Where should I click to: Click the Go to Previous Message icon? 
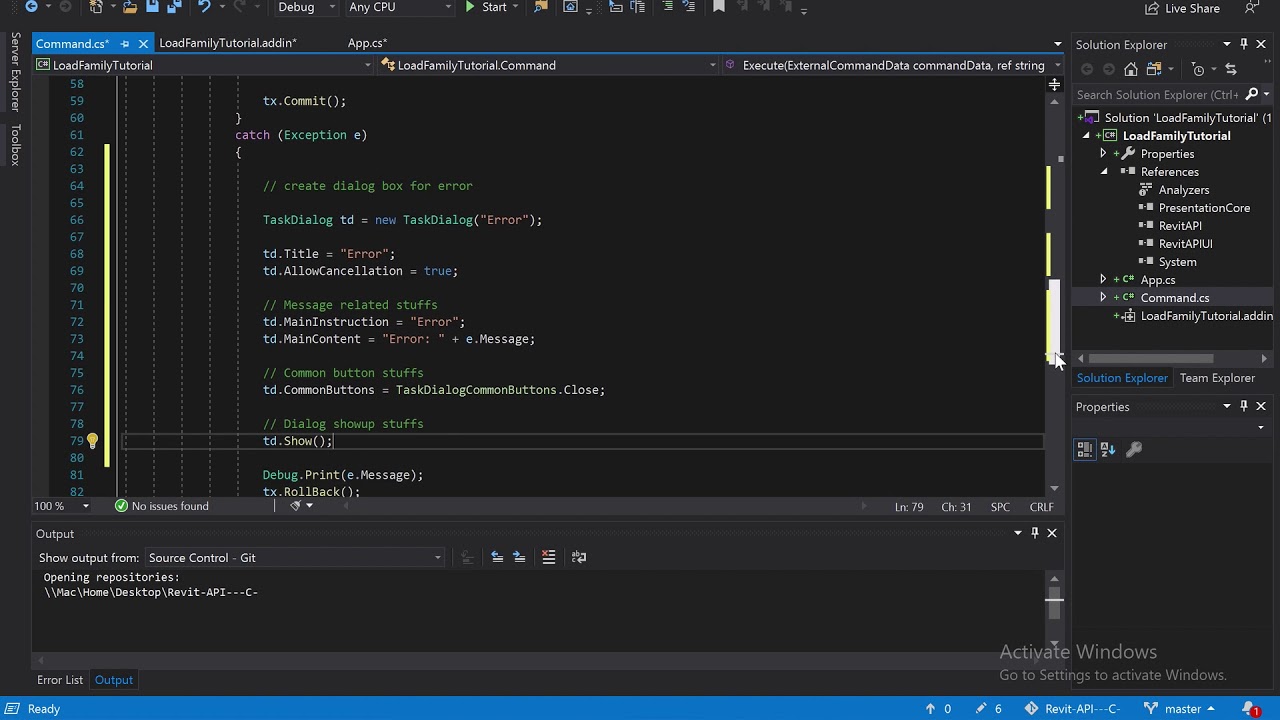pos(497,557)
